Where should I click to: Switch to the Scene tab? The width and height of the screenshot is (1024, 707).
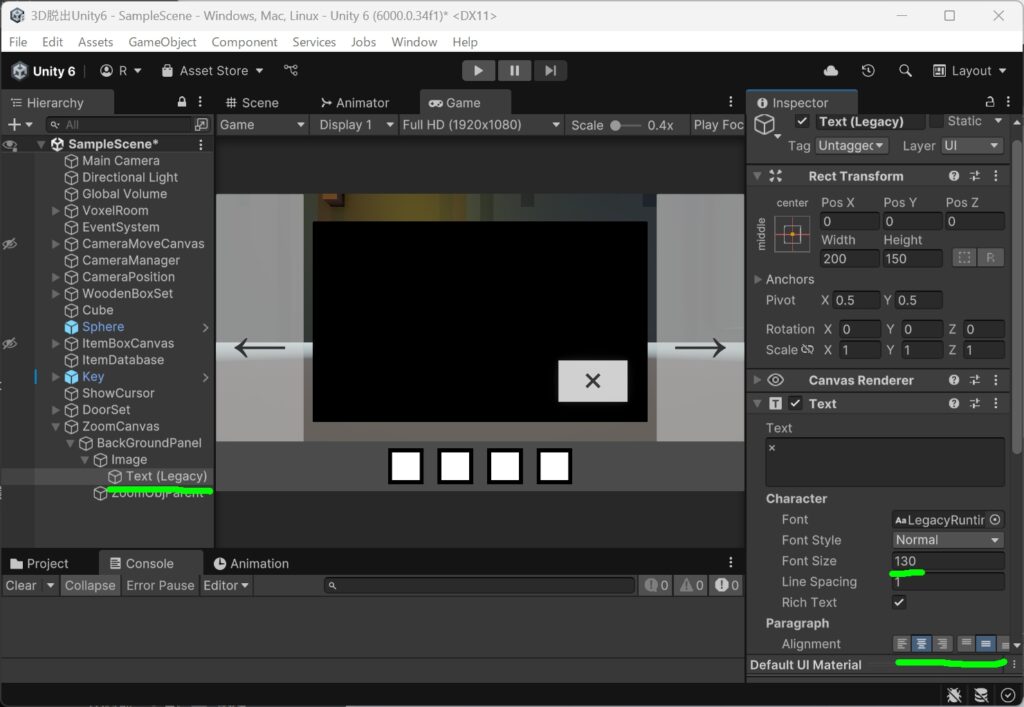click(x=252, y=102)
